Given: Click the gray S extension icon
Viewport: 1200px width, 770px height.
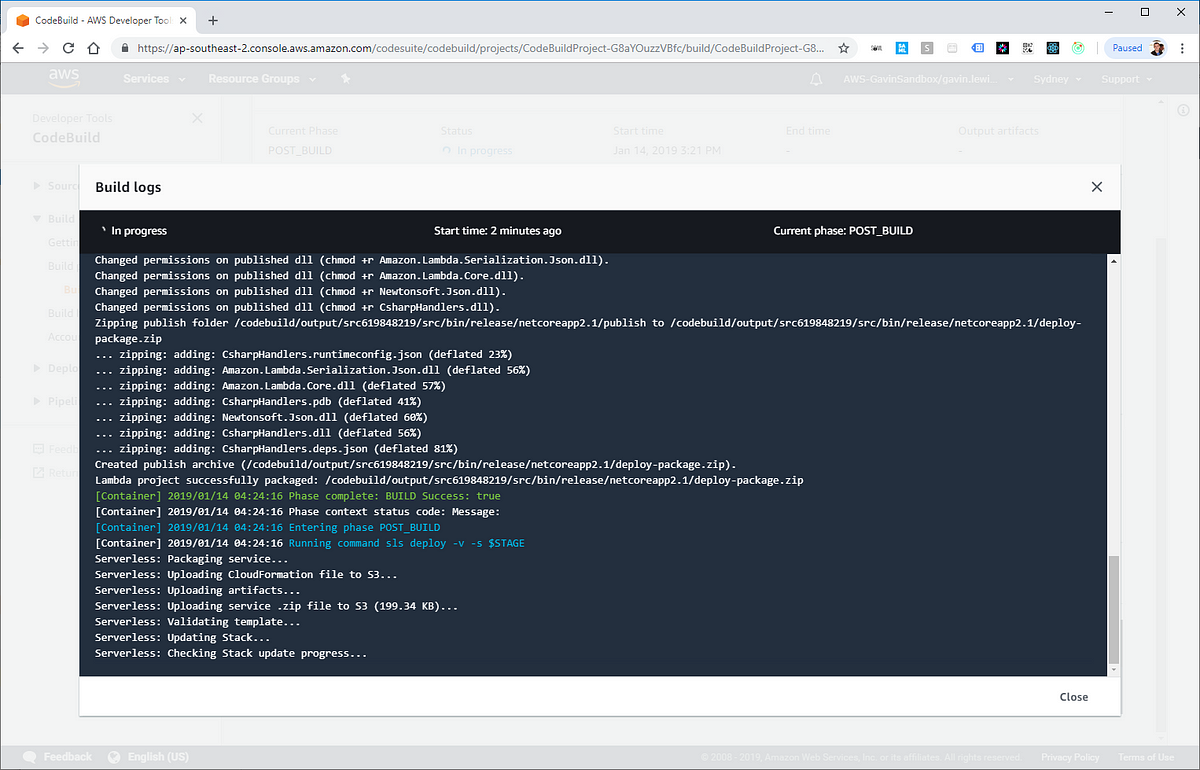Looking at the screenshot, I should pos(927,48).
